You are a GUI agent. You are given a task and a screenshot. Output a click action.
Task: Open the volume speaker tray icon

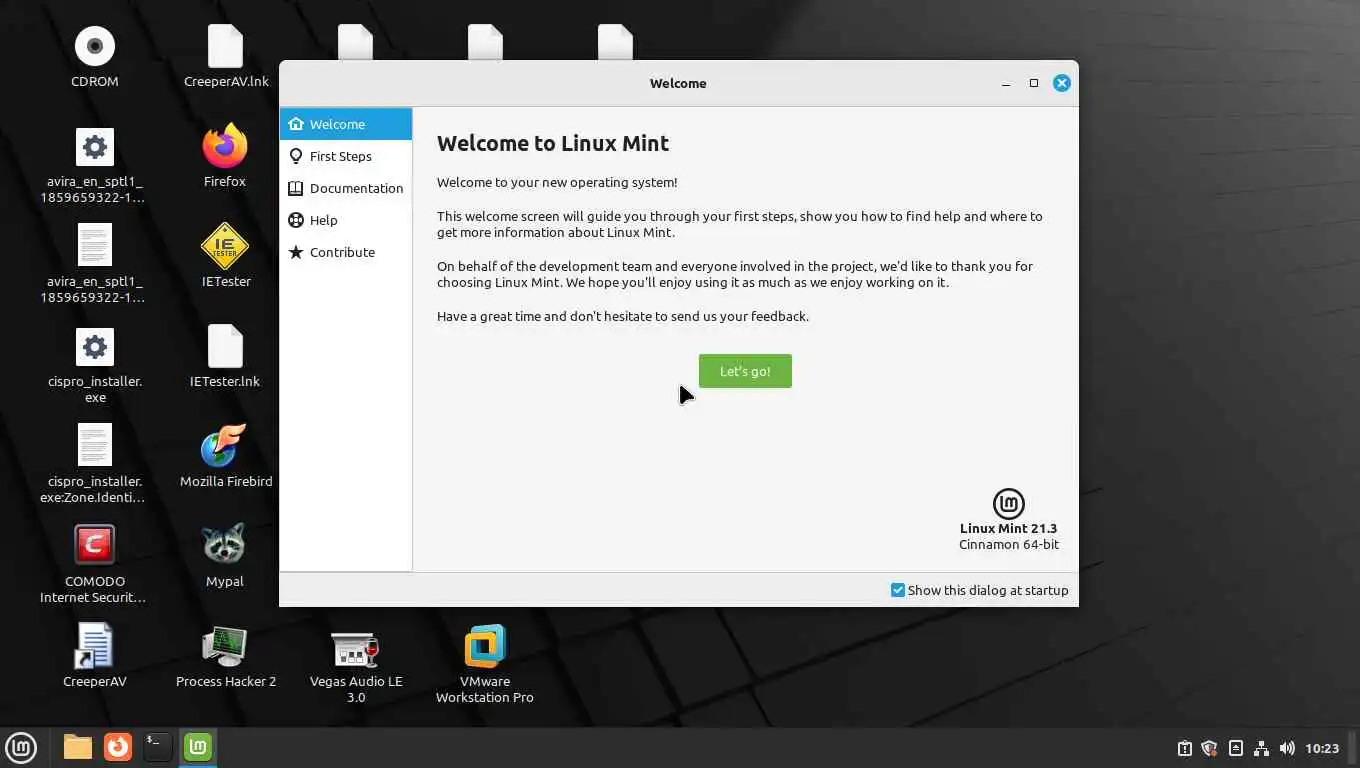point(1287,748)
